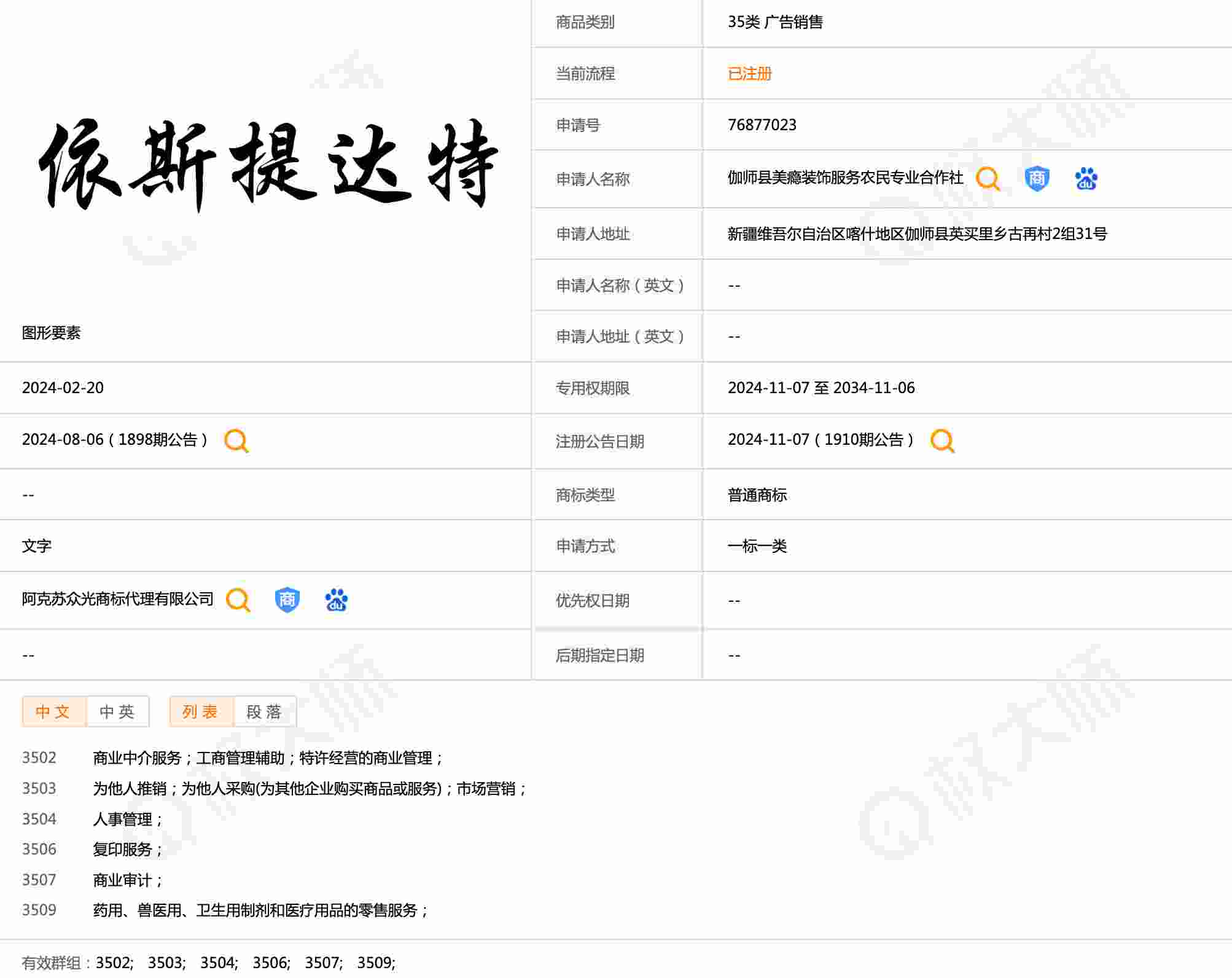Click the search icon beside applicant name 伽师县美瘾装饰服务农民专业合作社
This screenshot has width=1232, height=978.
[x=988, y=179]
